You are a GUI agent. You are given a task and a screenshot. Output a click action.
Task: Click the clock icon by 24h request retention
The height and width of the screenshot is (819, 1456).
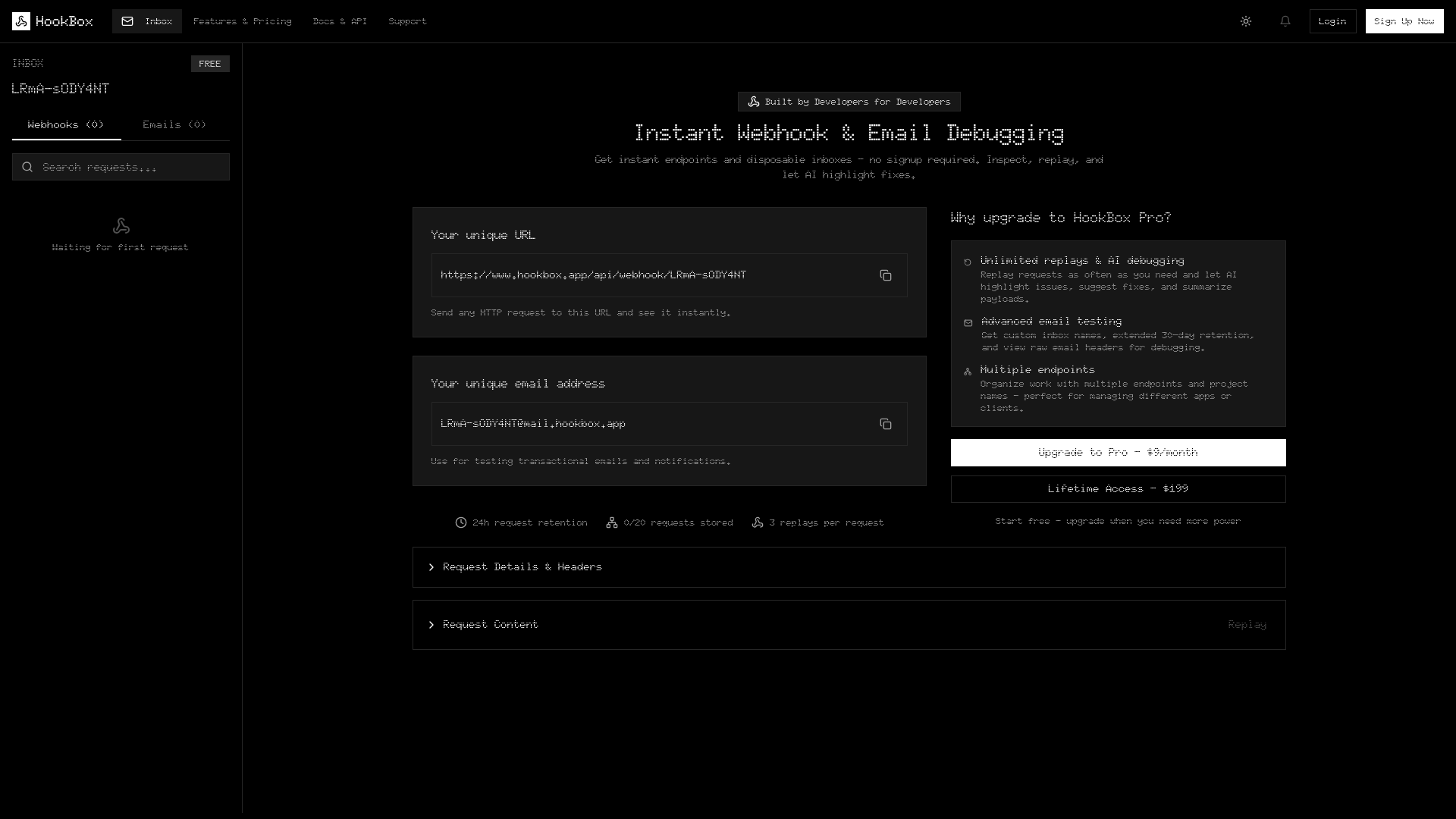(460, 522)
